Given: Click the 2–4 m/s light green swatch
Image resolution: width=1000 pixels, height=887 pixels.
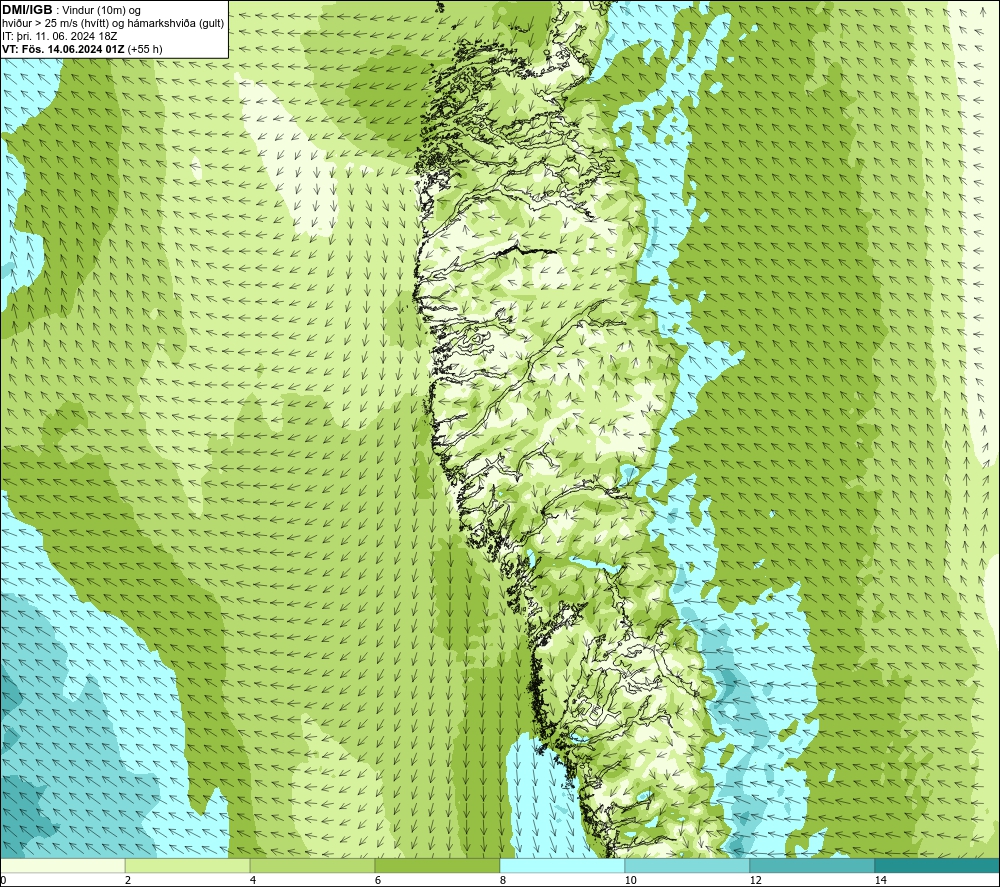Looking at the screenshot, I should [188, 865].
